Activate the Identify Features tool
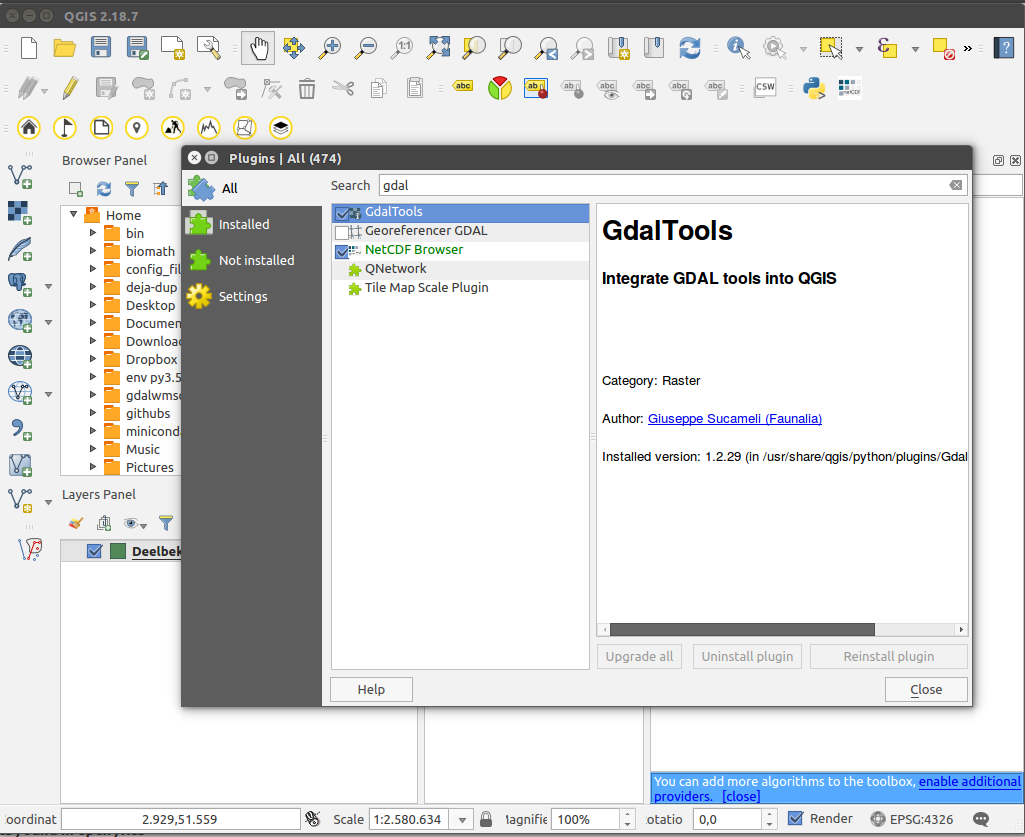The height and width of the screenshot is (837, 1025). 739,48
